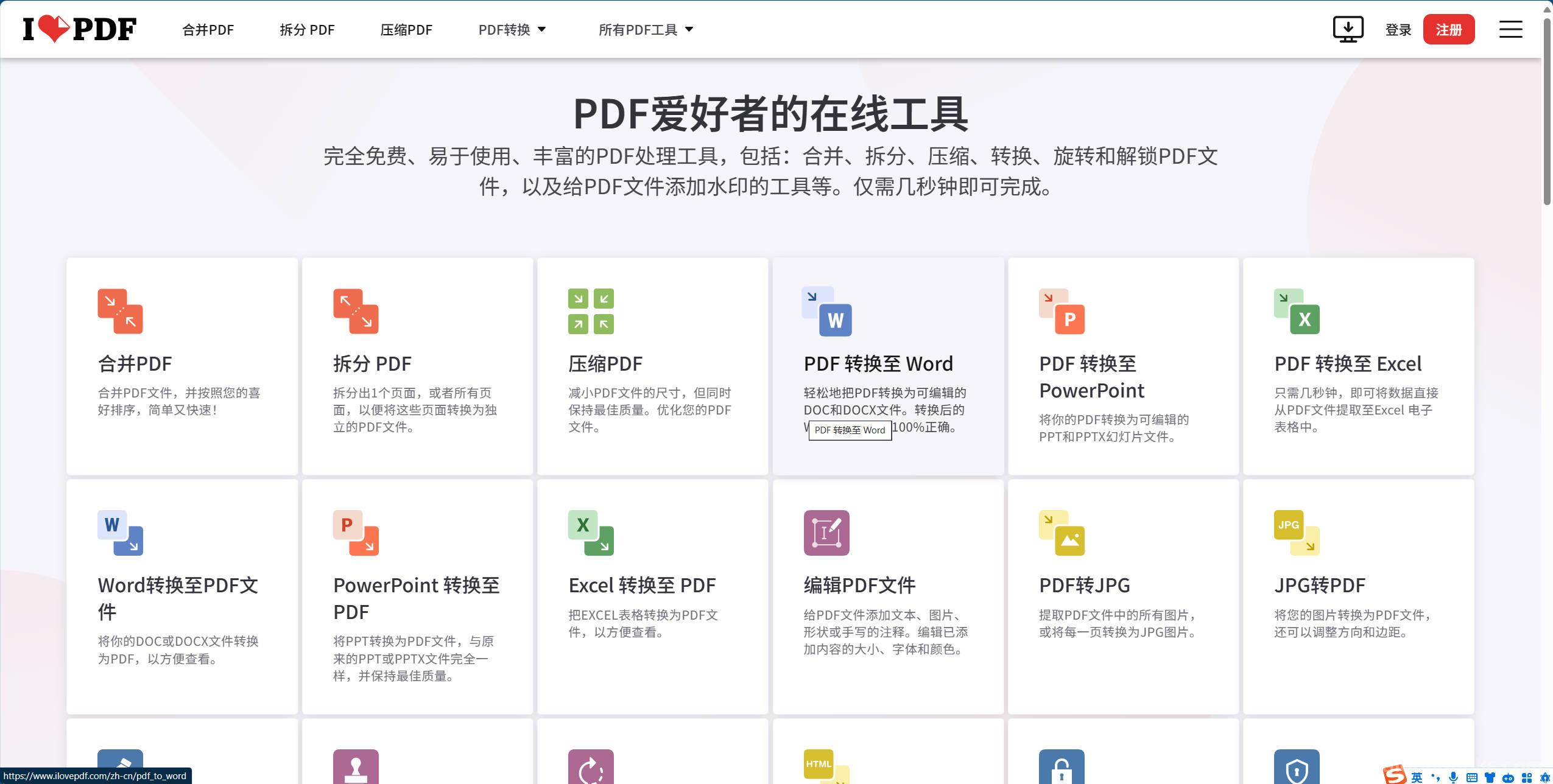Viewport: 1553px width, 784px height.
Task: Click the desktop app download icon
Action: [x=1348, y=29]
